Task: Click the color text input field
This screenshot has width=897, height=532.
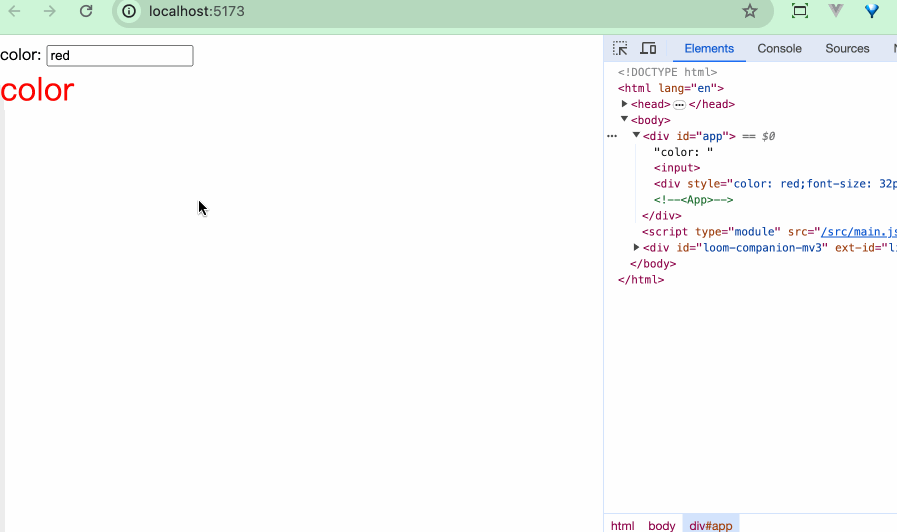Action: pos(120,56)
